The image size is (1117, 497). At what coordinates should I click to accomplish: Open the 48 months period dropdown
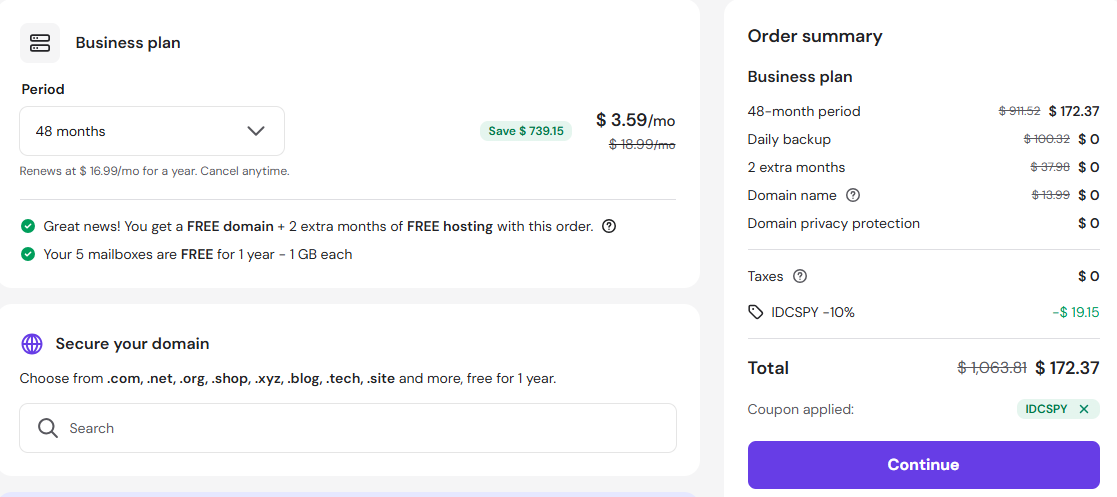coord(152,131)
